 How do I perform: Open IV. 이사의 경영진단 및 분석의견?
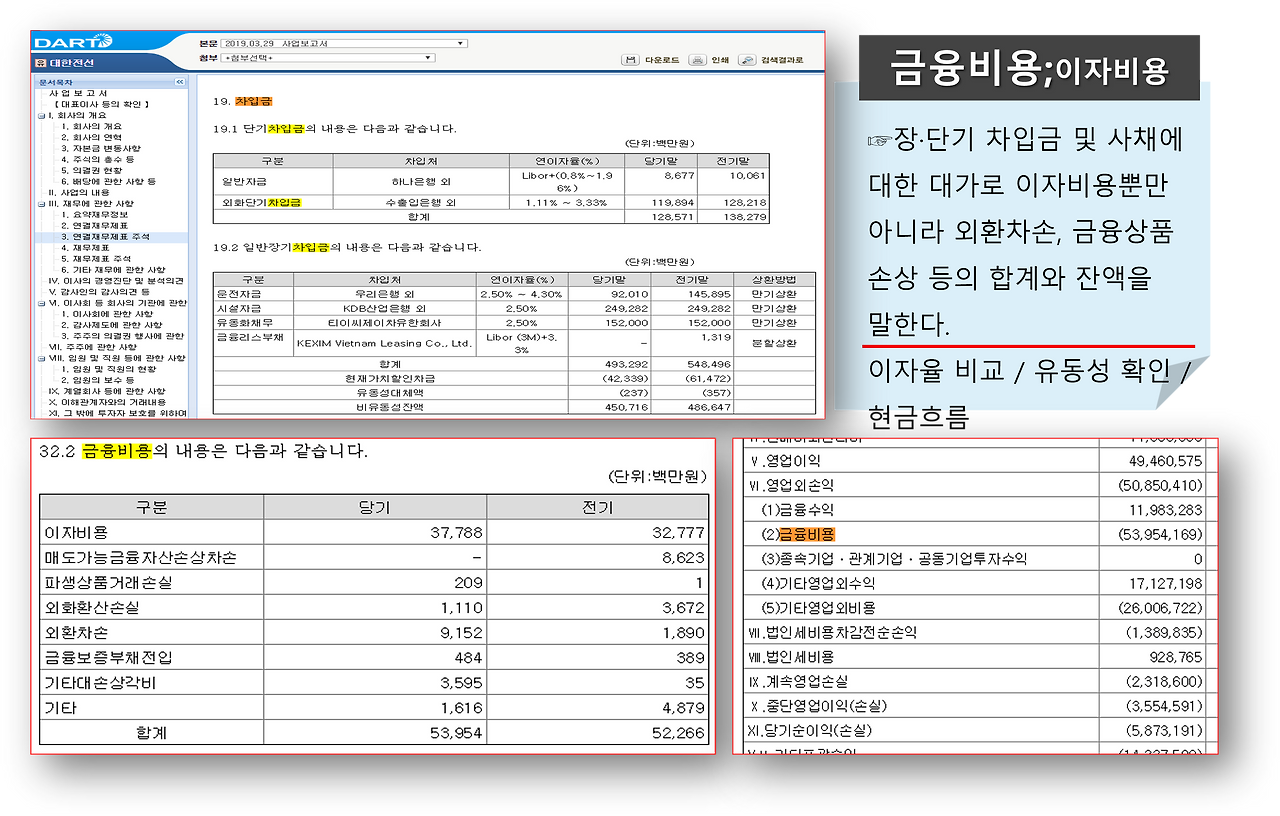pos(116,281)
